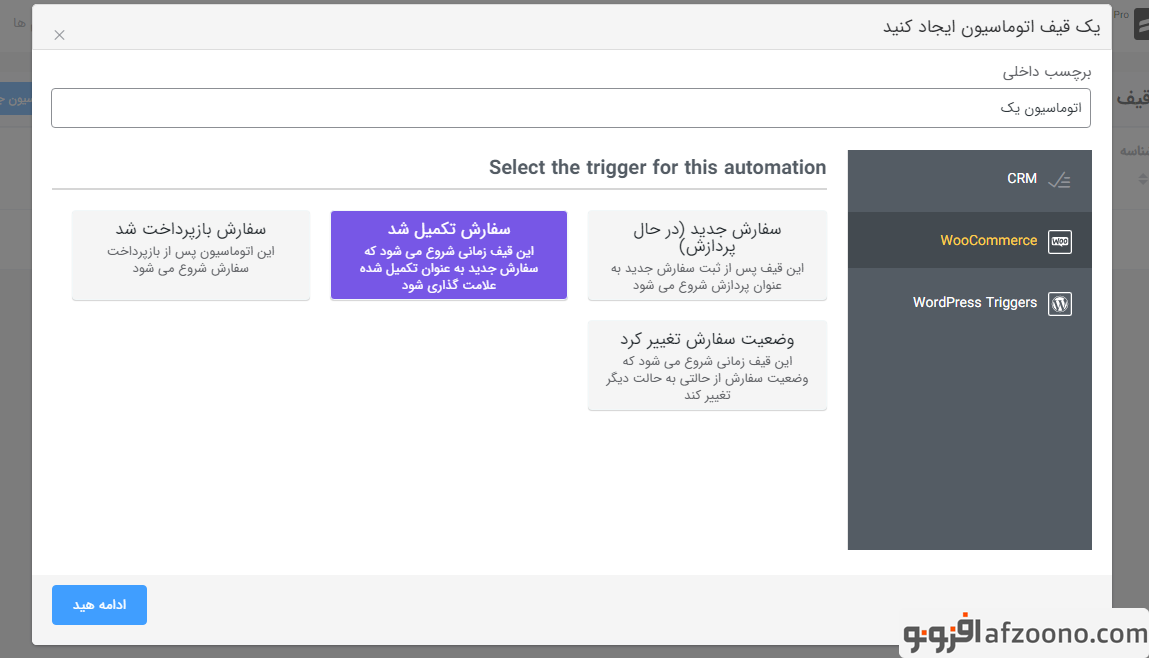The image size is (1149, 658).
Task: Click the 'برچسب داخلی' field label
Action: point(1047,72)
